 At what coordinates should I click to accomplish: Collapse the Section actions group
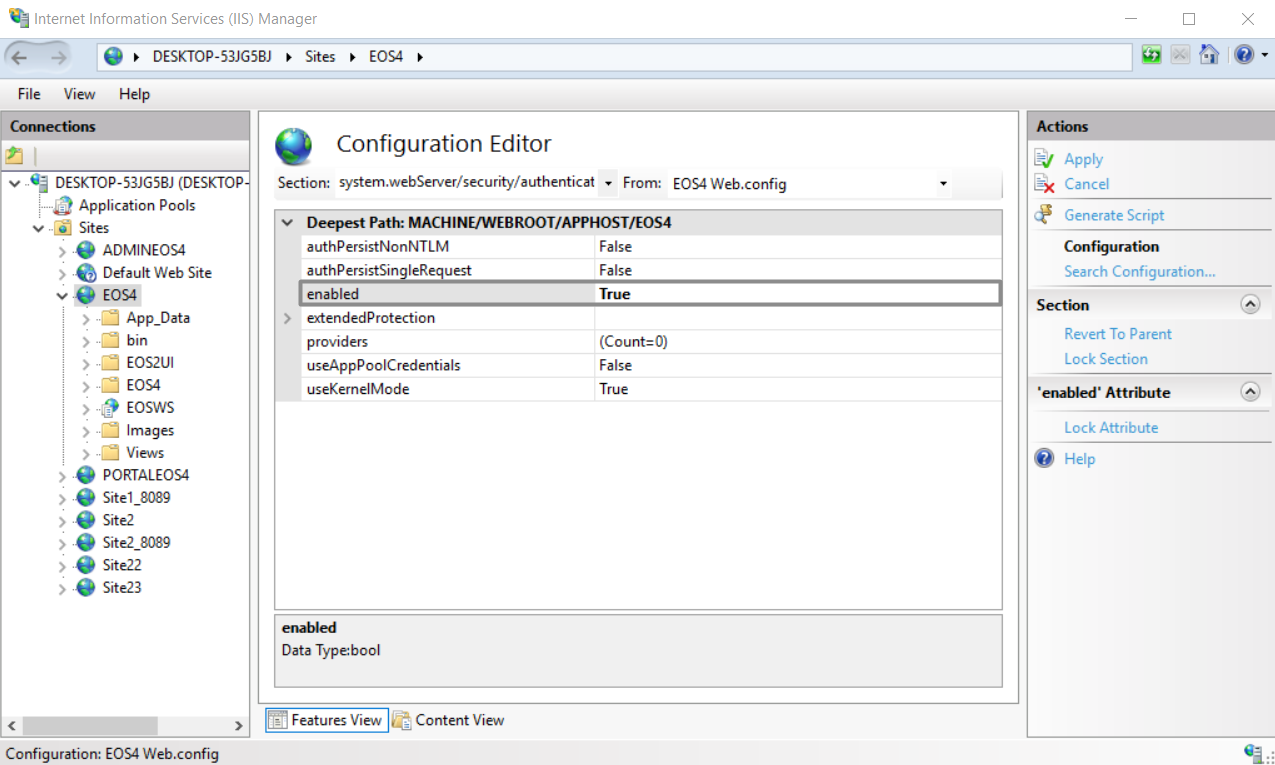pyautogui.click(x=1250, y=305)
